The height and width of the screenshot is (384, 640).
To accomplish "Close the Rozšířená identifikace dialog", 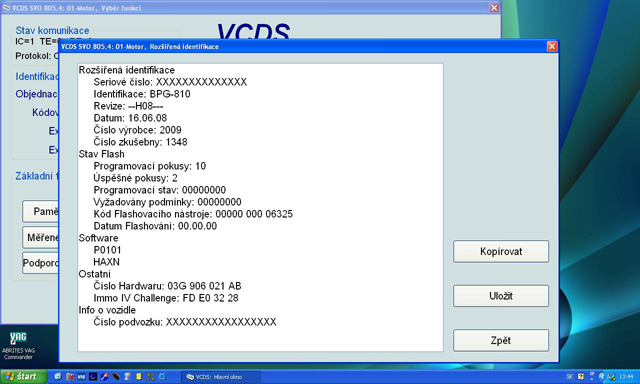I will (x=552, y=46).
